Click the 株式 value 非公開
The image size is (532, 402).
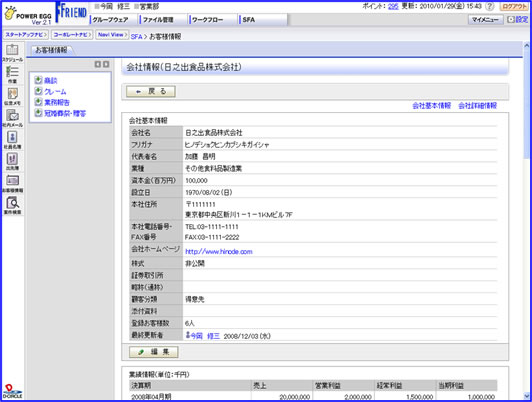195,263
